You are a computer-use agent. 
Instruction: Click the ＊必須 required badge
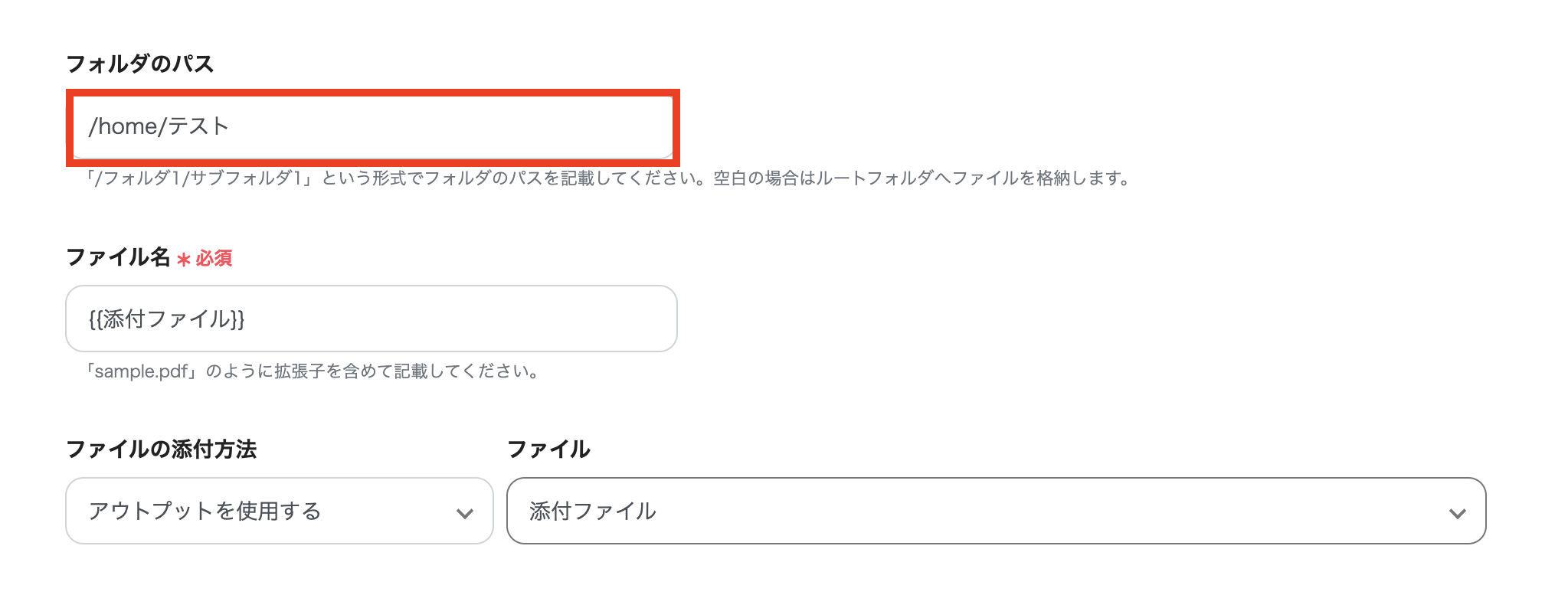click(x=205, y=259)
